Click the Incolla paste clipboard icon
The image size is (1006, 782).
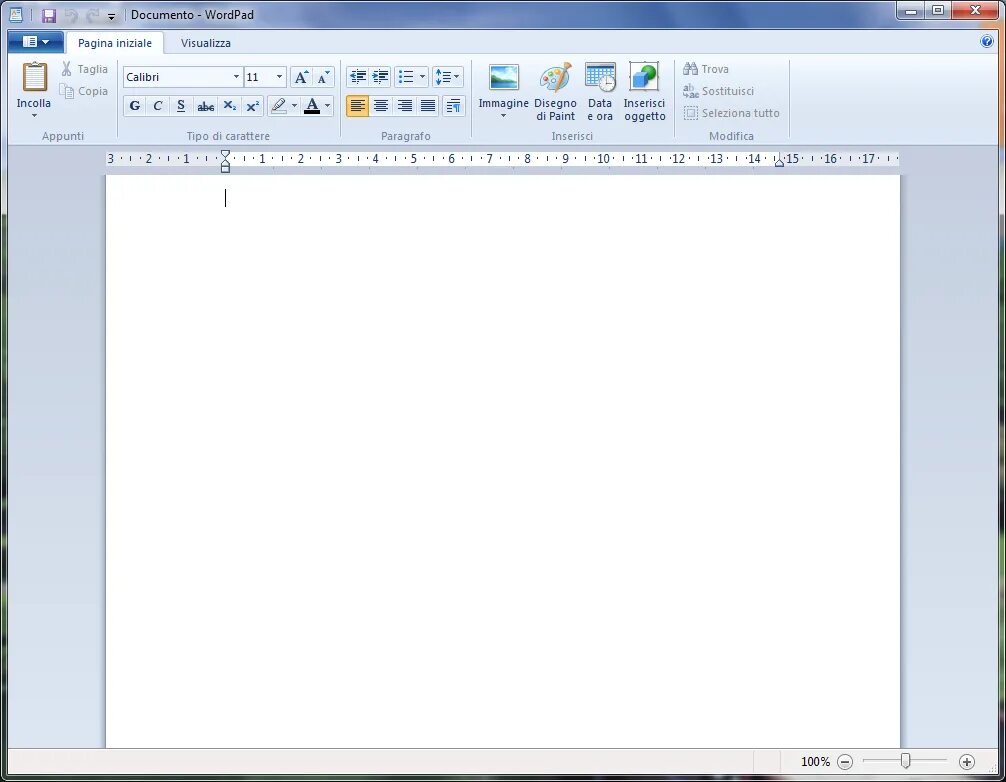tap(35, 77)
